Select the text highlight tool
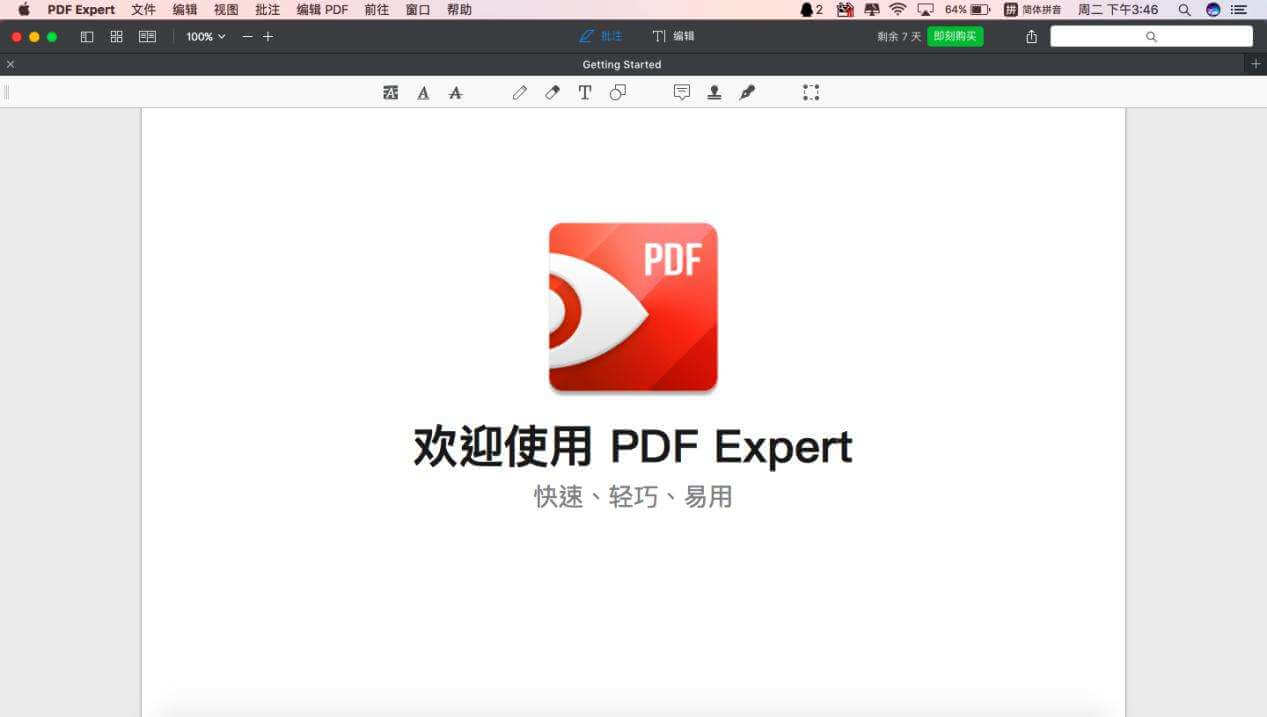The image size is (1267, 717). click(x=391, y=92)
